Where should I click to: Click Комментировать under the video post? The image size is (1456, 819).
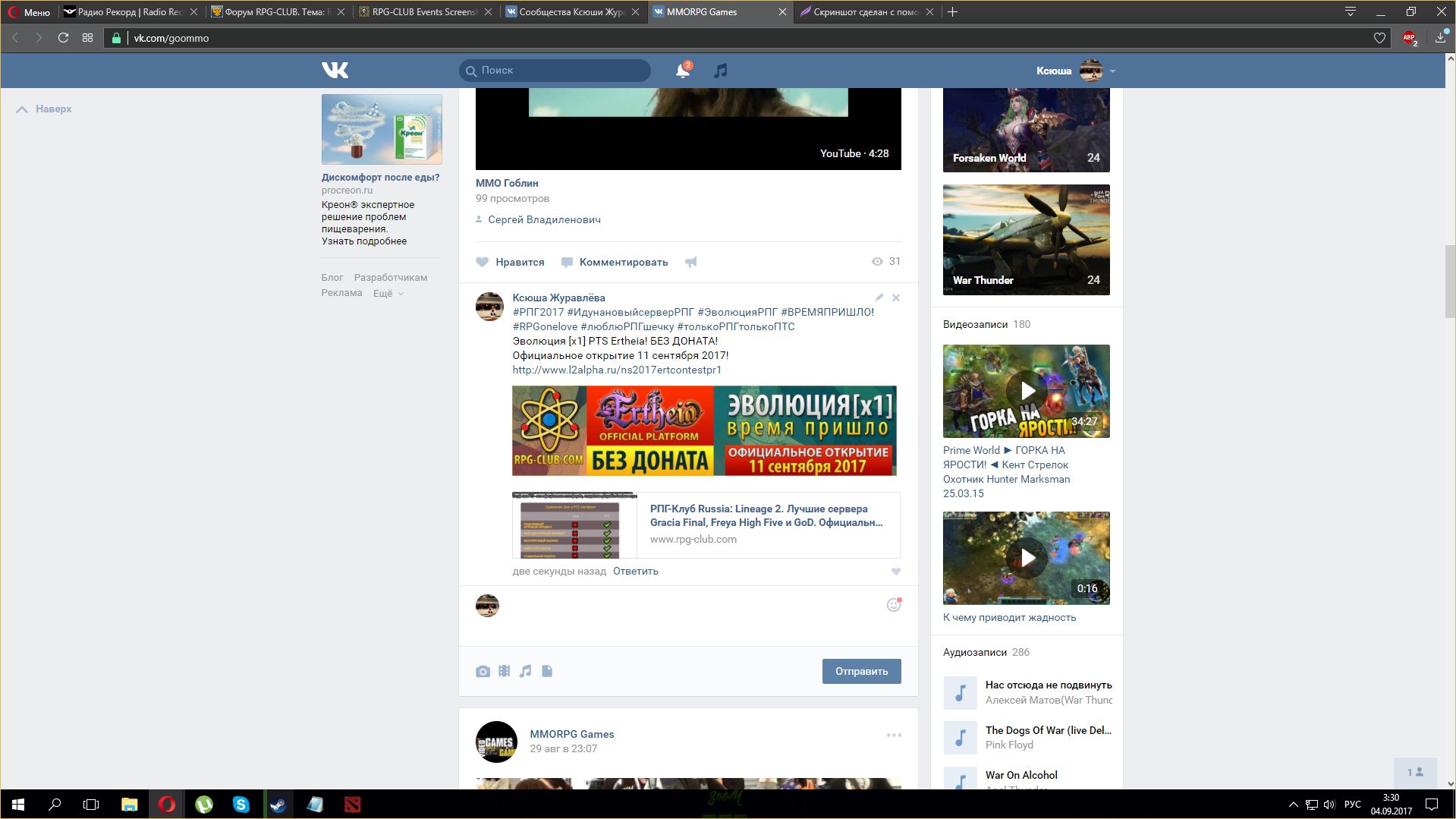[615, 262]
